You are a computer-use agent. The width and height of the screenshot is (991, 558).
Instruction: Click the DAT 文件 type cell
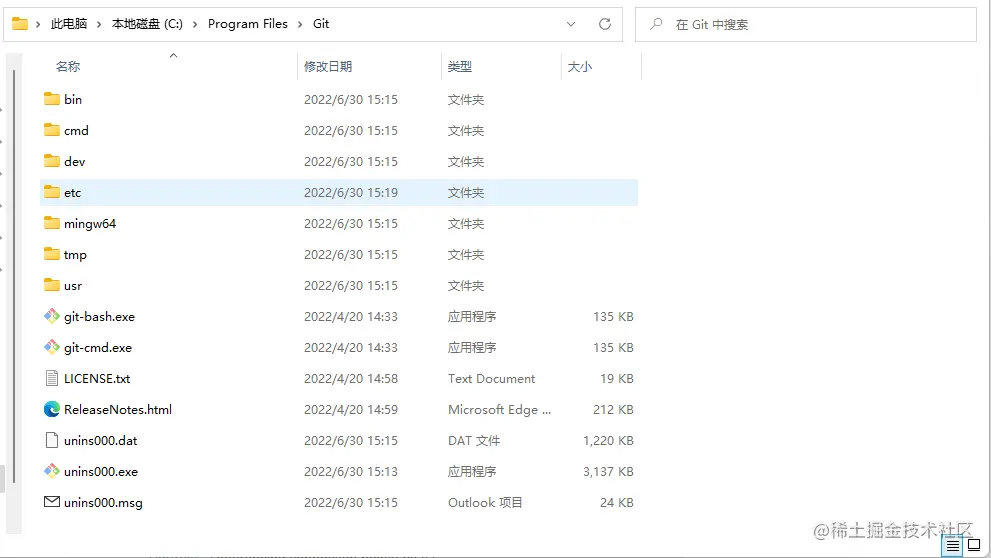click(474, 440)
